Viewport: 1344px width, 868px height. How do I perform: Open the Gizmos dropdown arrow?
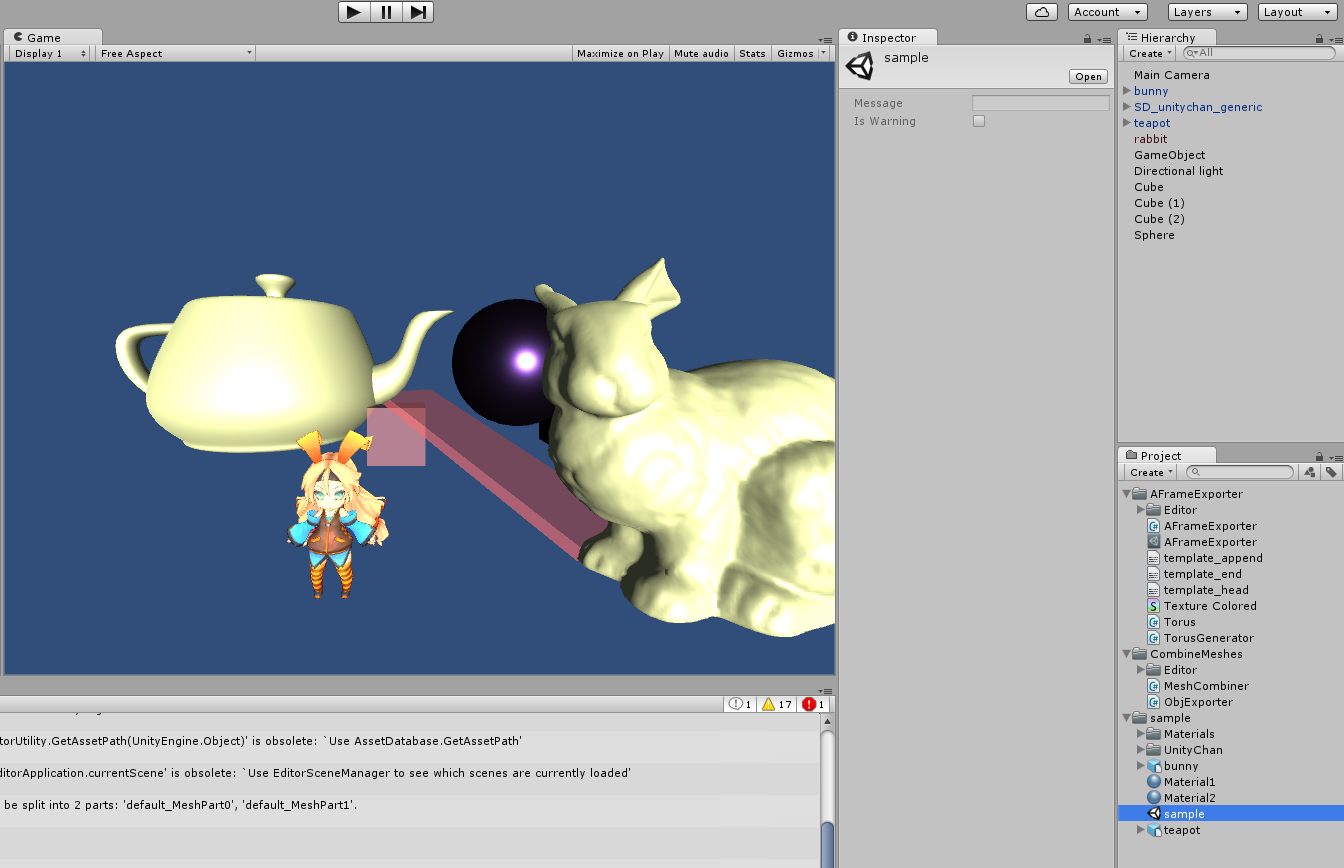click(x=824, y=53)
